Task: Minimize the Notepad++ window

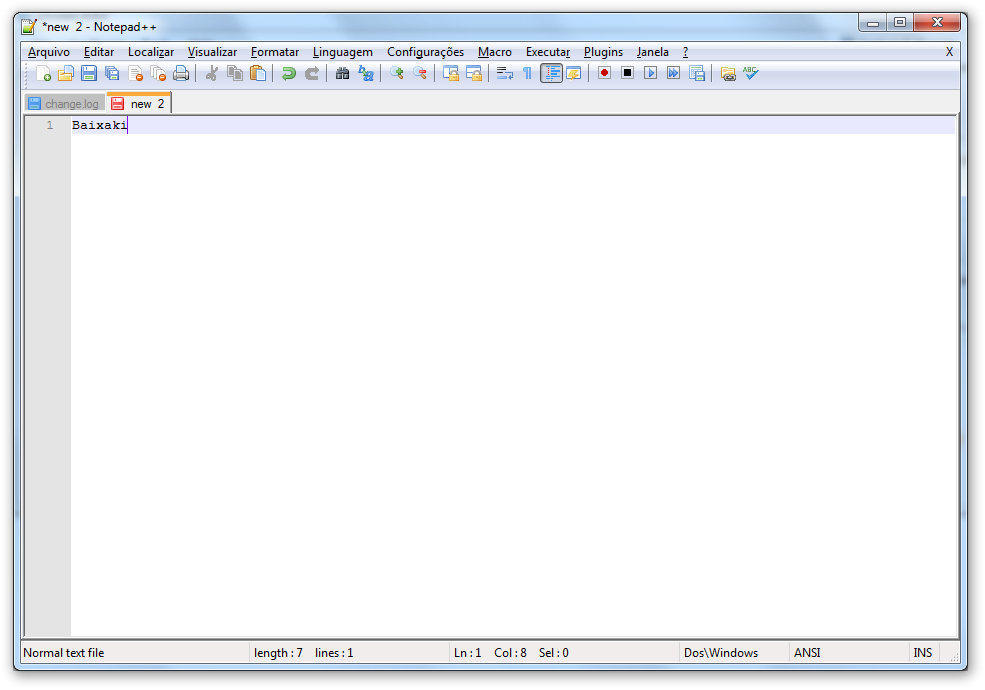Action: pos(873,23)
